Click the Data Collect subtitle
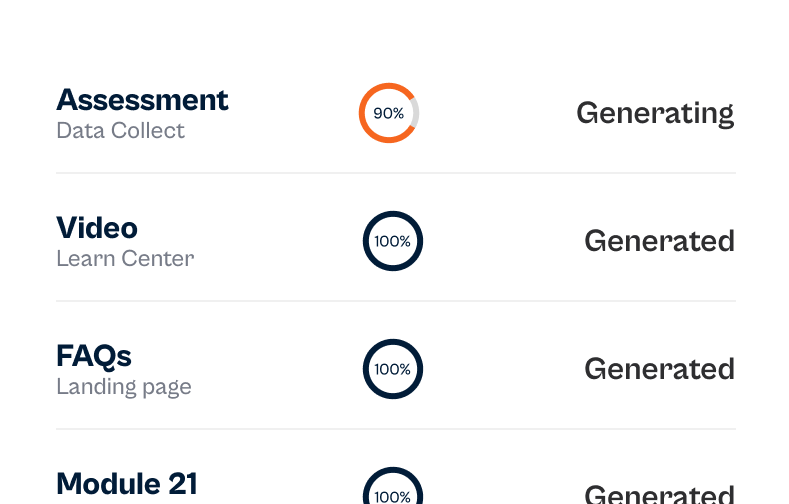Viewport: 789px width, 504px height. 120,131
